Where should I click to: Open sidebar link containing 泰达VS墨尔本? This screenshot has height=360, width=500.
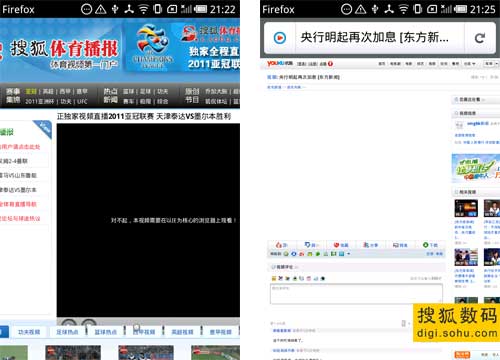point(18,190)
